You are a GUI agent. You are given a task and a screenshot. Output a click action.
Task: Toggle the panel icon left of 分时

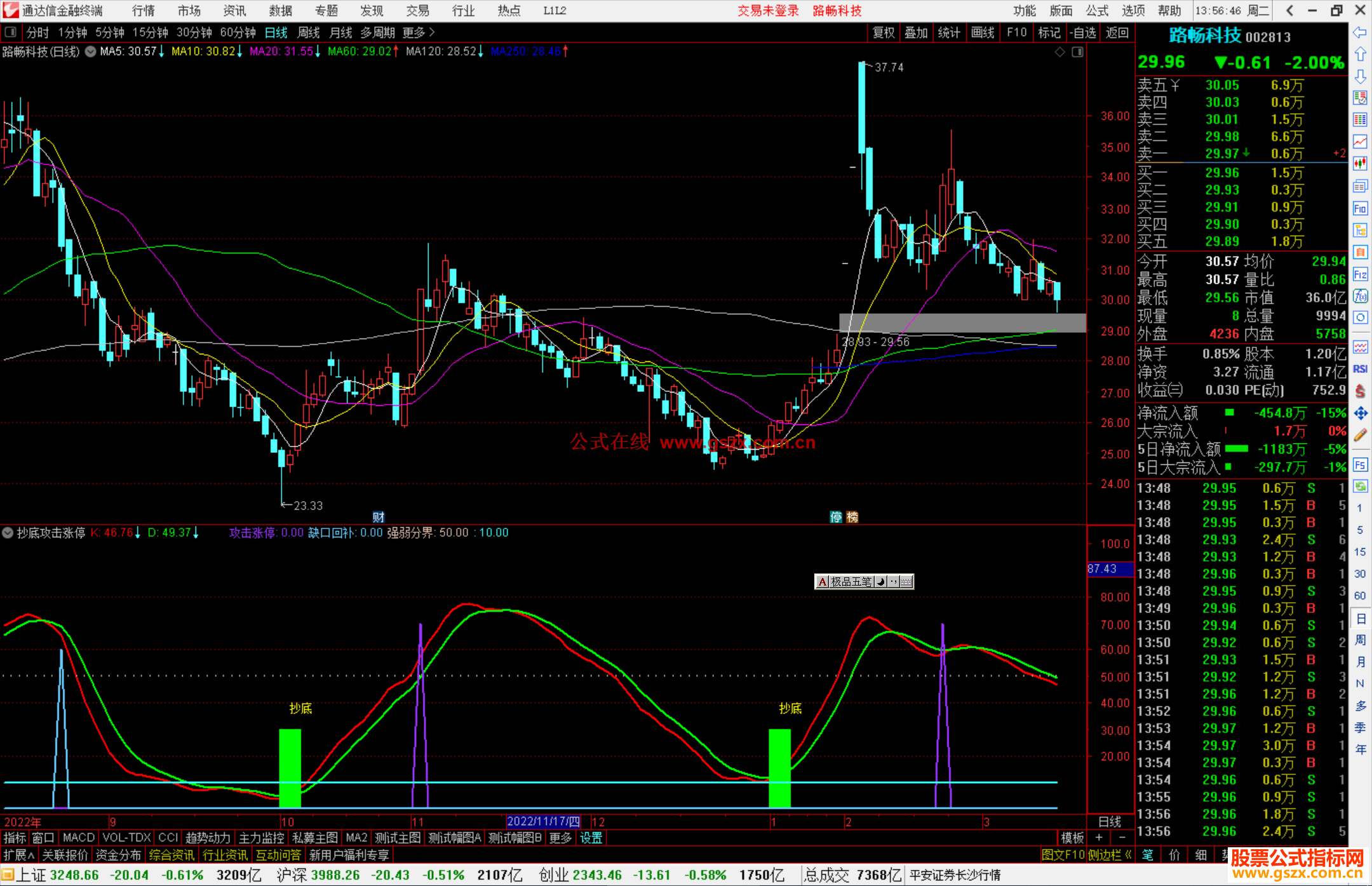point(11,32)
